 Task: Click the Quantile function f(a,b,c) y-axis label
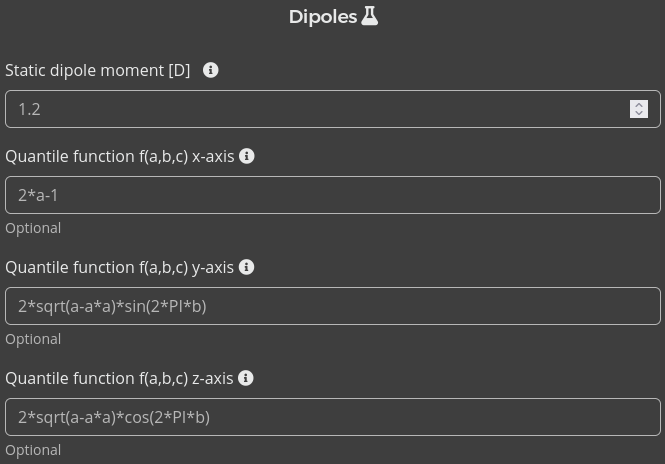point(119,267)
